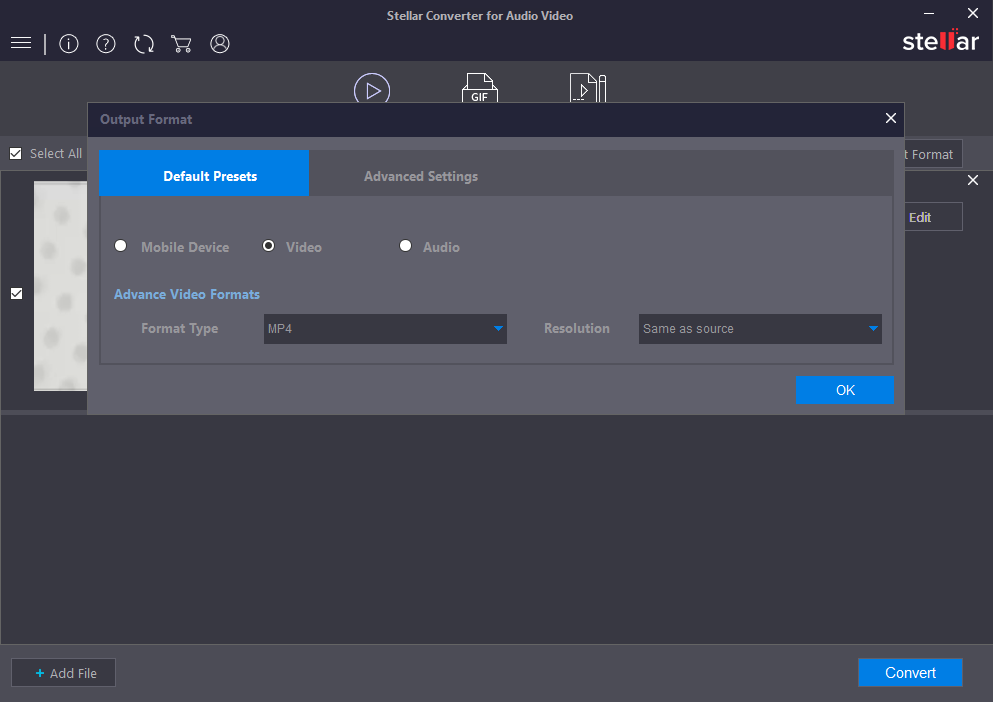Image resolution: width=993 pixels, height=702 pixels.
Task: Click the Add File button
Action: [64, 673]
